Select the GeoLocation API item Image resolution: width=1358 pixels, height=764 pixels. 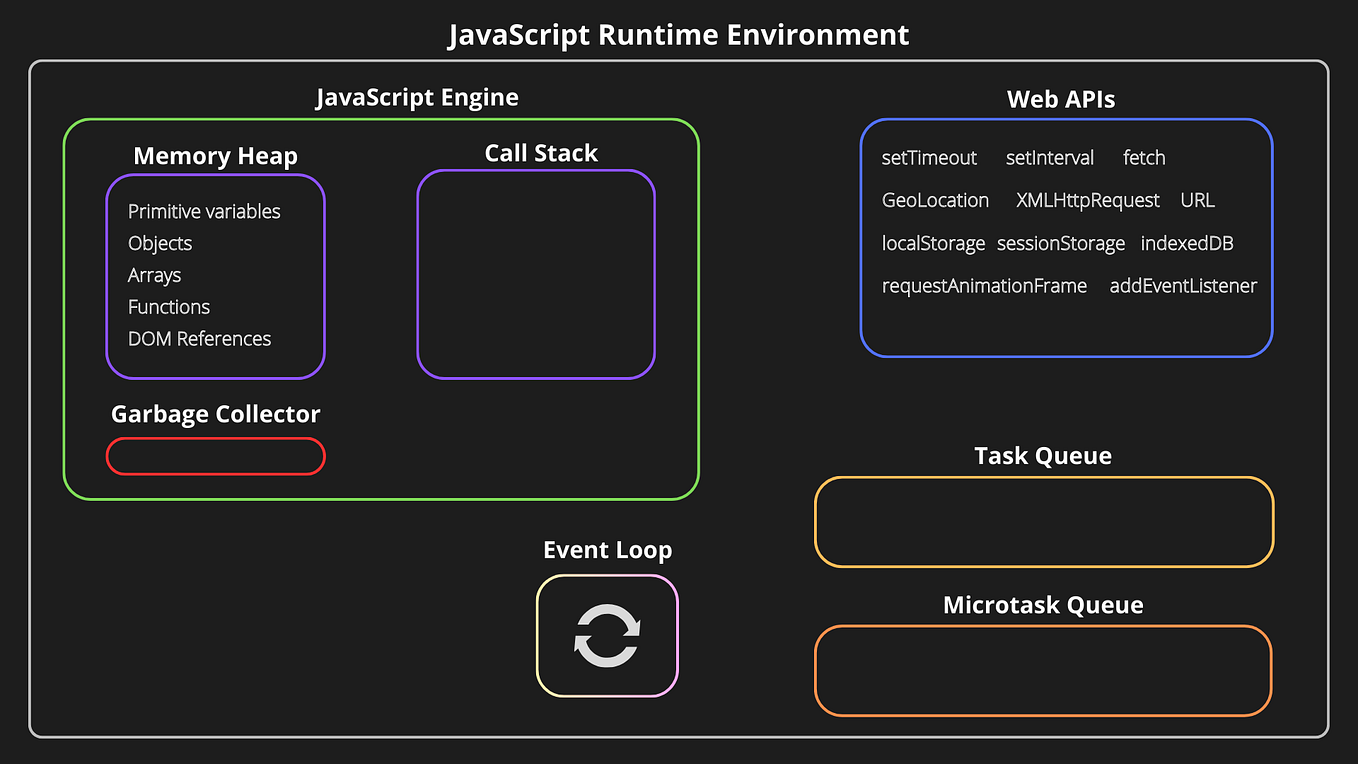pos(935,200)
